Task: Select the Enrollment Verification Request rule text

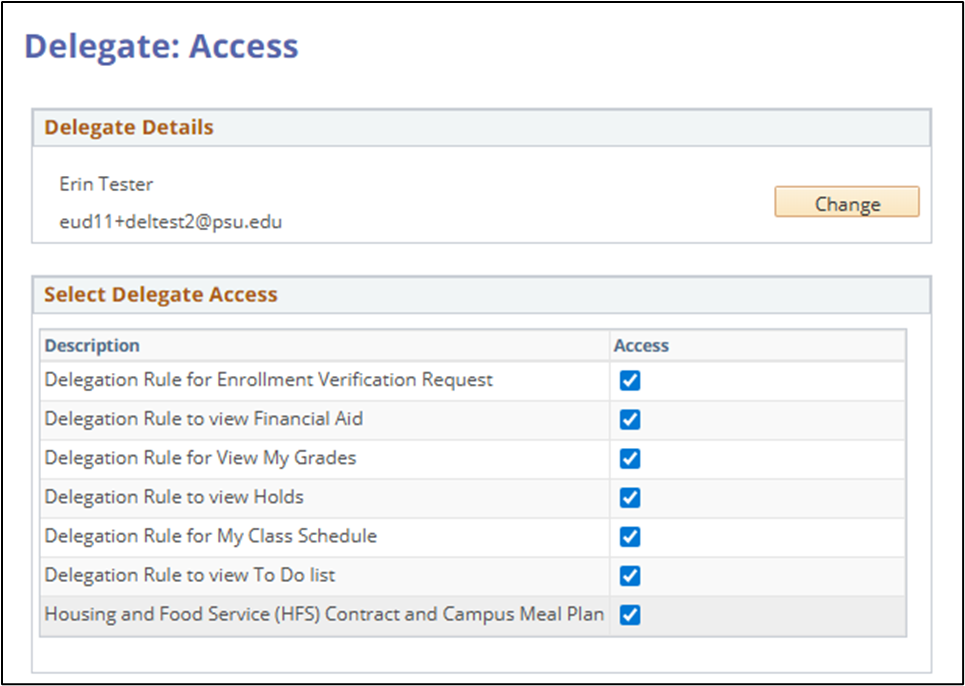Action: pos(268,380)
